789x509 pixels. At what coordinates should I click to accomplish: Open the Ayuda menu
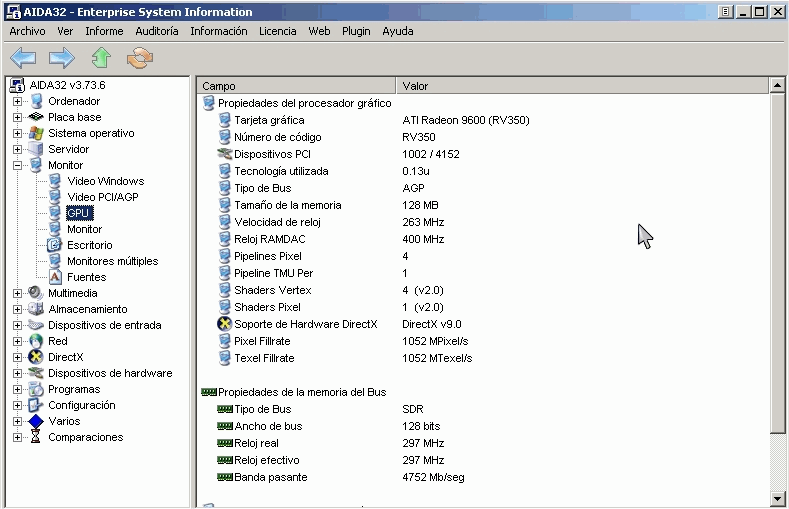click(398, 31)
